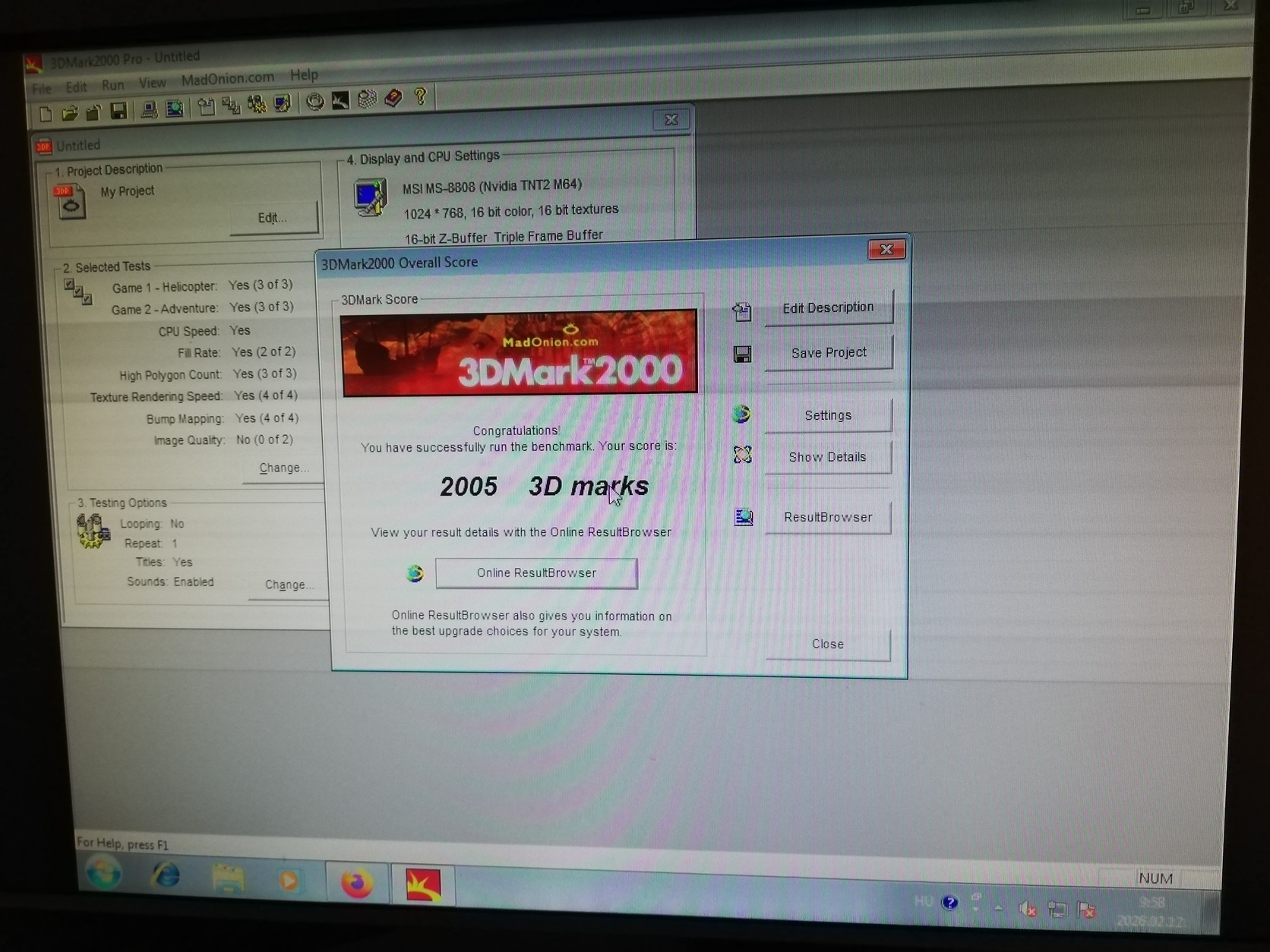This screenshot has height=952, width=1270.
Task: Click the Save Project button
Action: [x=829, y=353]
